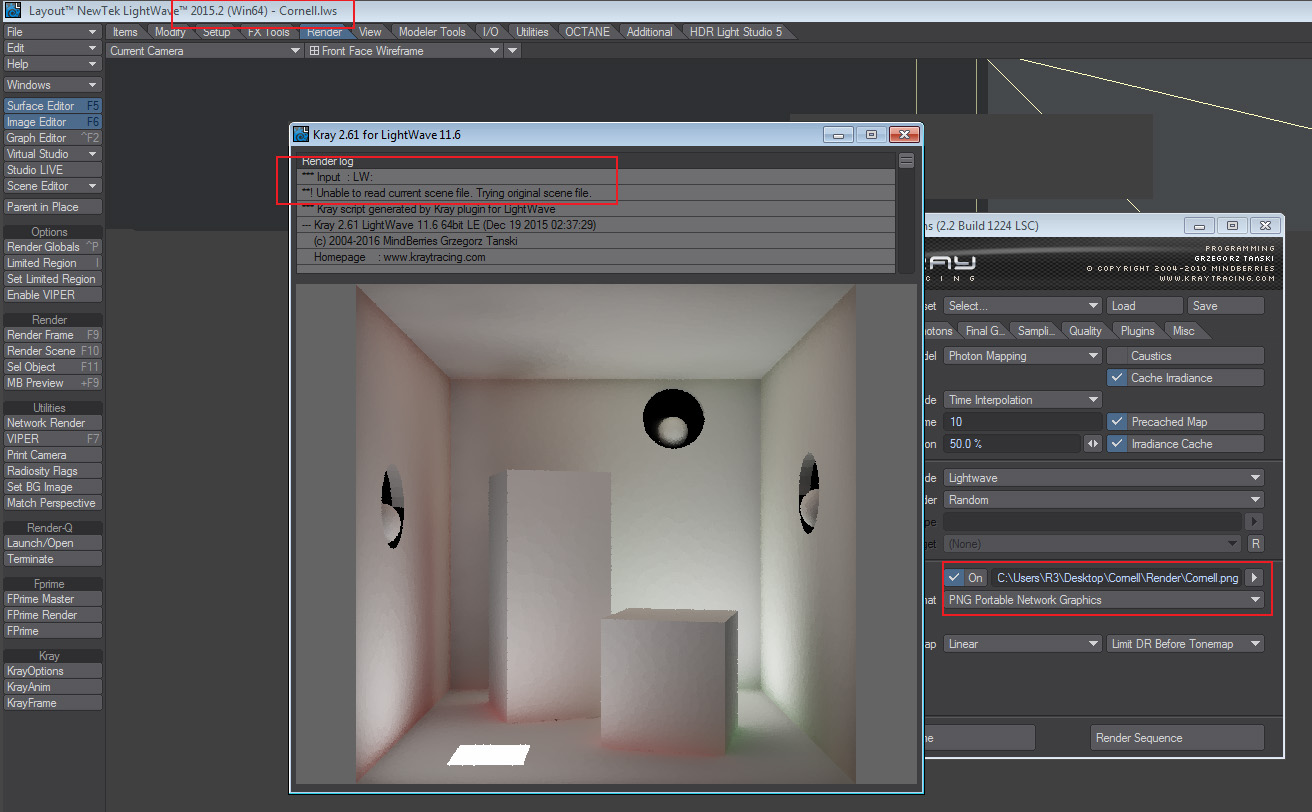
Task: Click the LightWave Layout icon in the title bar
Action: [14, 10]
